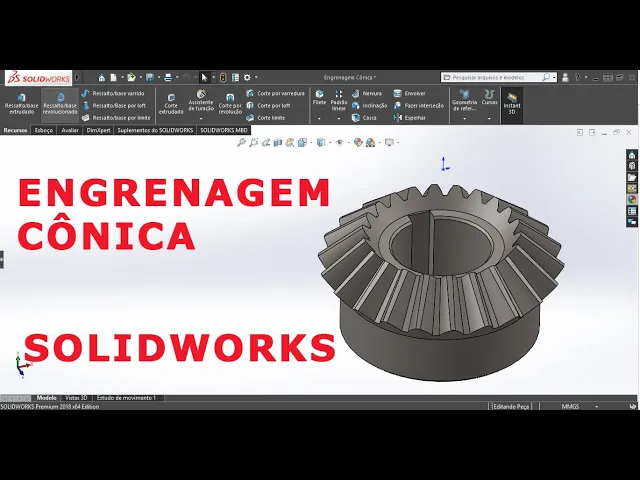Expand dropdown under Assistente de furação

(201, 119)
